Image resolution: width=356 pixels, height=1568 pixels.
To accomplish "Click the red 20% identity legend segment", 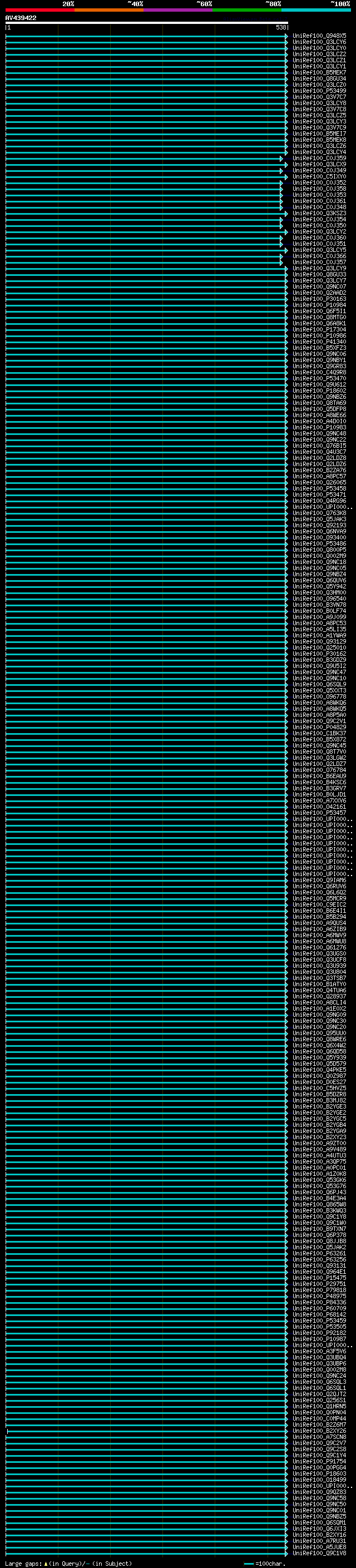I will (40, 10).
